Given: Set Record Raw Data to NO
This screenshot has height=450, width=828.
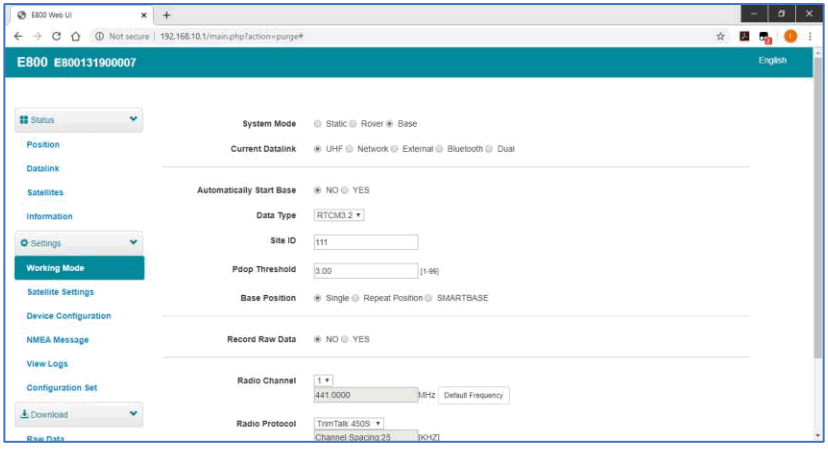Looking at the screenshot, I should coord(317,339).
